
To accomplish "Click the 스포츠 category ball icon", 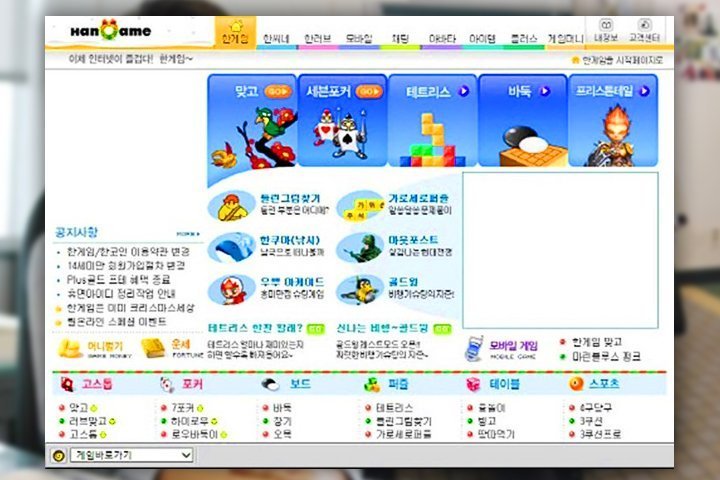I will [576, 384].
